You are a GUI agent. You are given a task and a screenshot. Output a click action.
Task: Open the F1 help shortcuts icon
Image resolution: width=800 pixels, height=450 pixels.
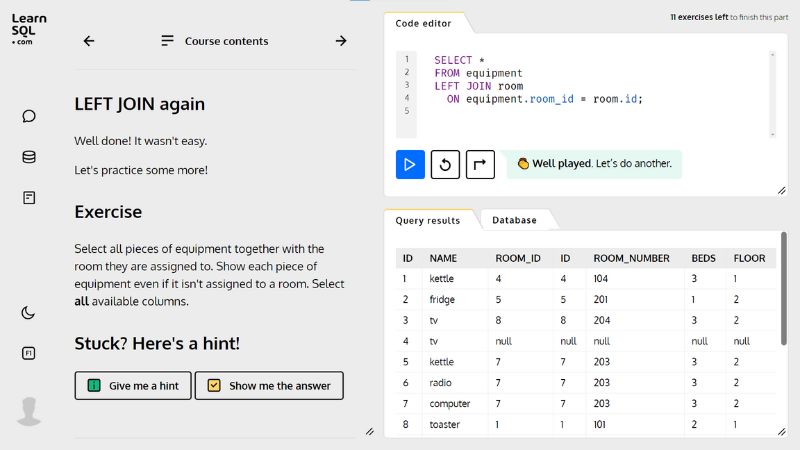pos(29,353)
